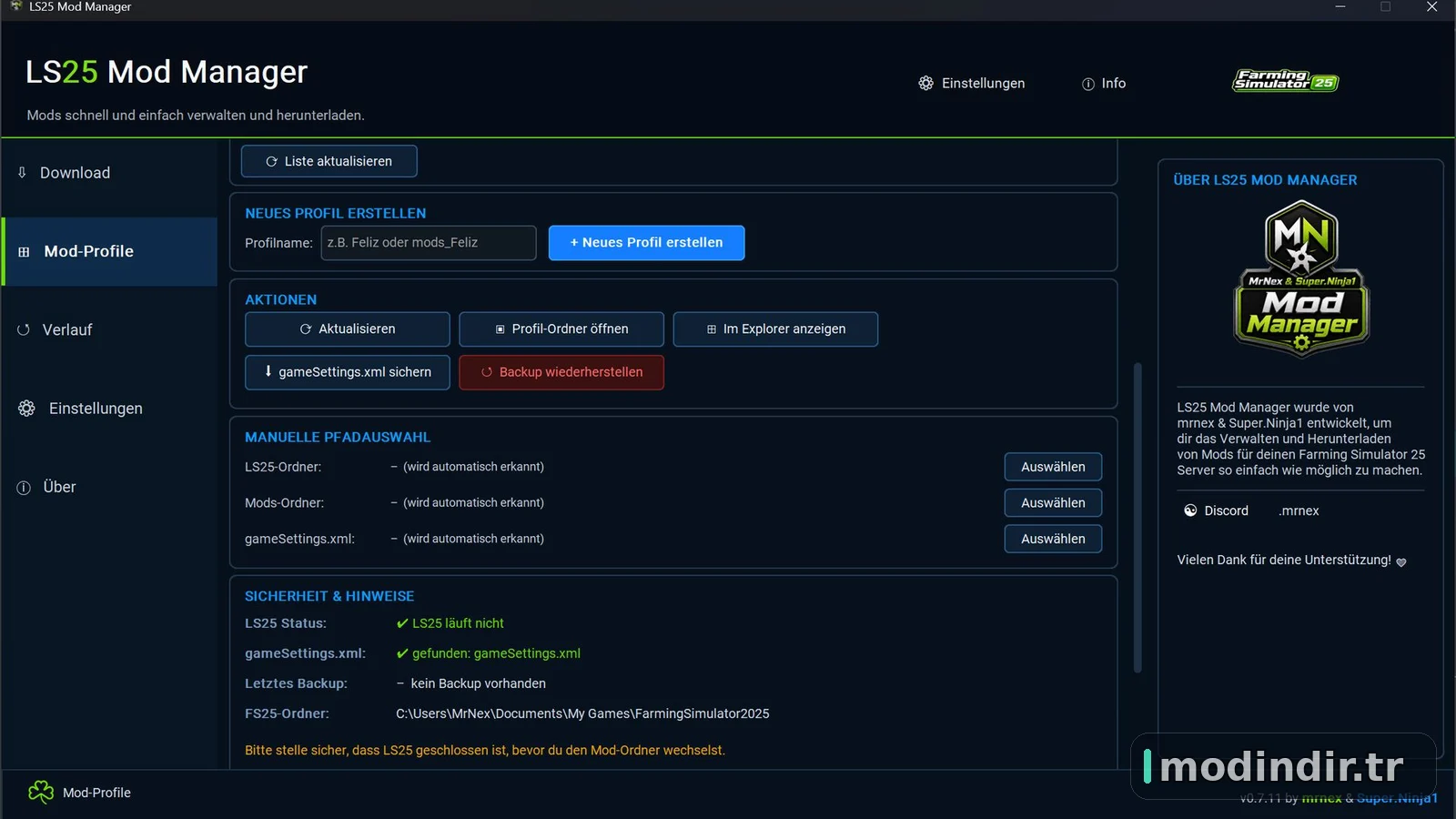The height and width of the screenshot is (819, 1456).
Task: Minimize the LS25 Mod Manager window
Action: click(1340, 7)
